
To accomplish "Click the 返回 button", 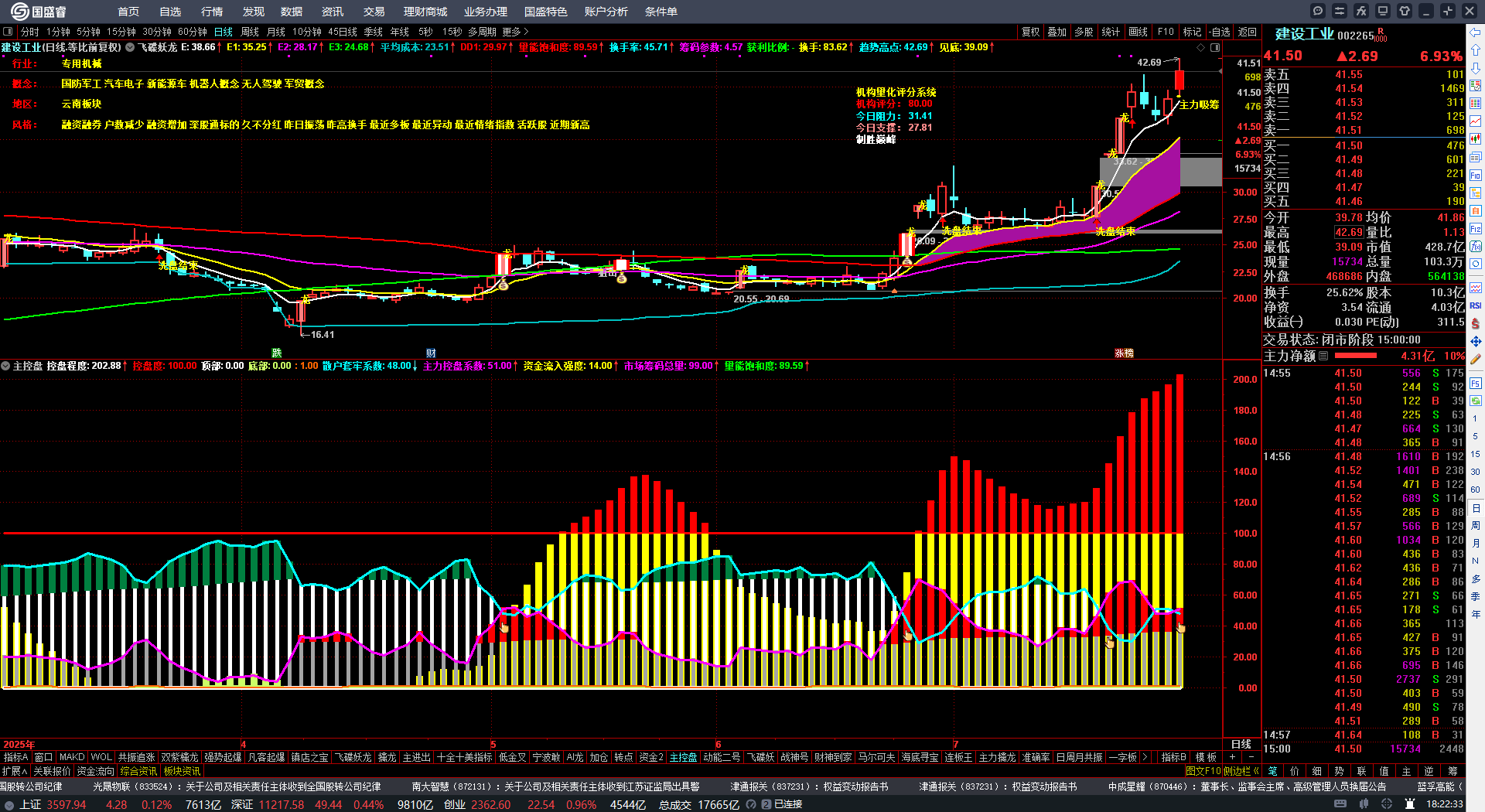I will coord(1248,32).
